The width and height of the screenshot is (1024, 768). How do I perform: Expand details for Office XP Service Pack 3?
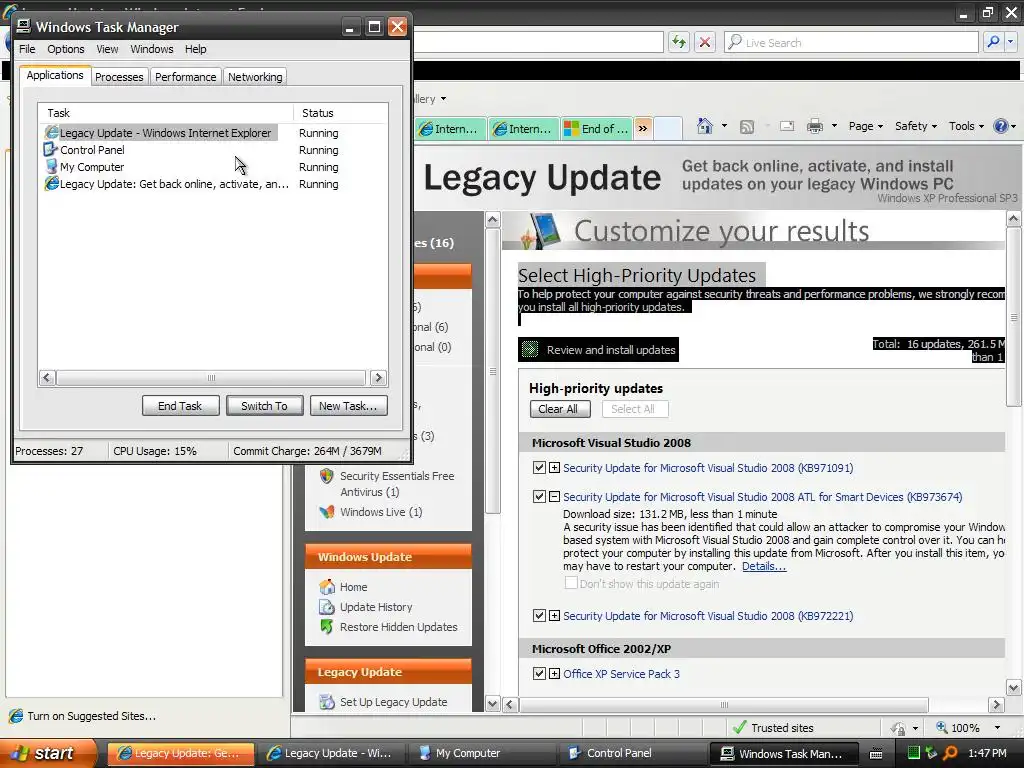click(x=554, y=673)
